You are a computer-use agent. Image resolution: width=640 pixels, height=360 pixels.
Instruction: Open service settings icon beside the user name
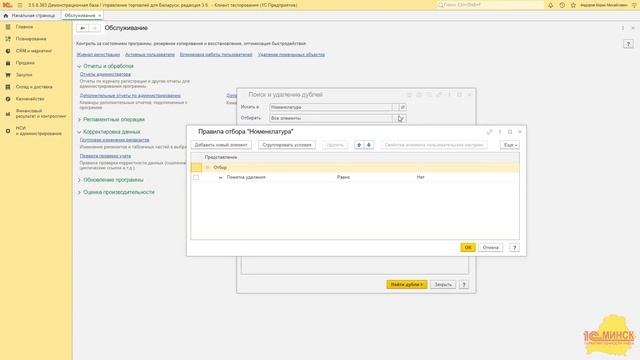tap(635, 5)
